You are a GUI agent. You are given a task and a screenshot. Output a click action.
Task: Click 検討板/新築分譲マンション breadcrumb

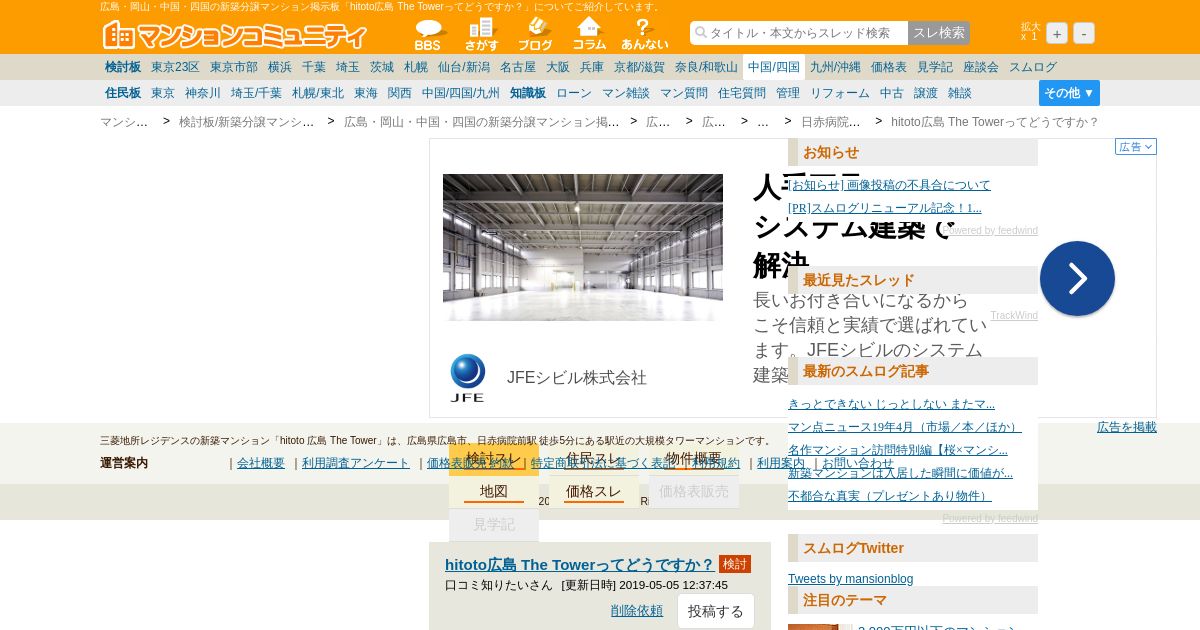click(246, 122)
